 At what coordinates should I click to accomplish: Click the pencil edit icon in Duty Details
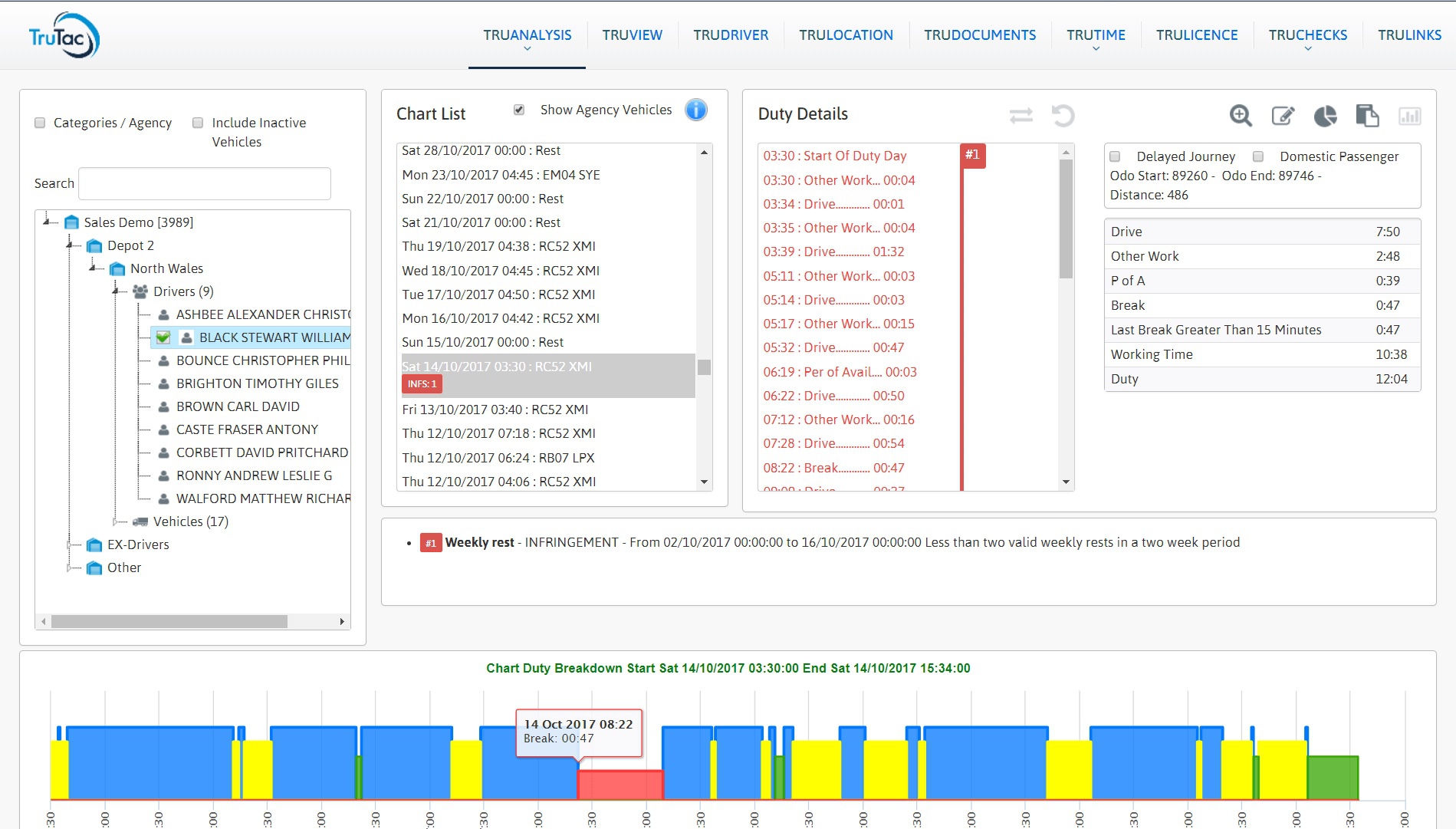pos(1283,116)
